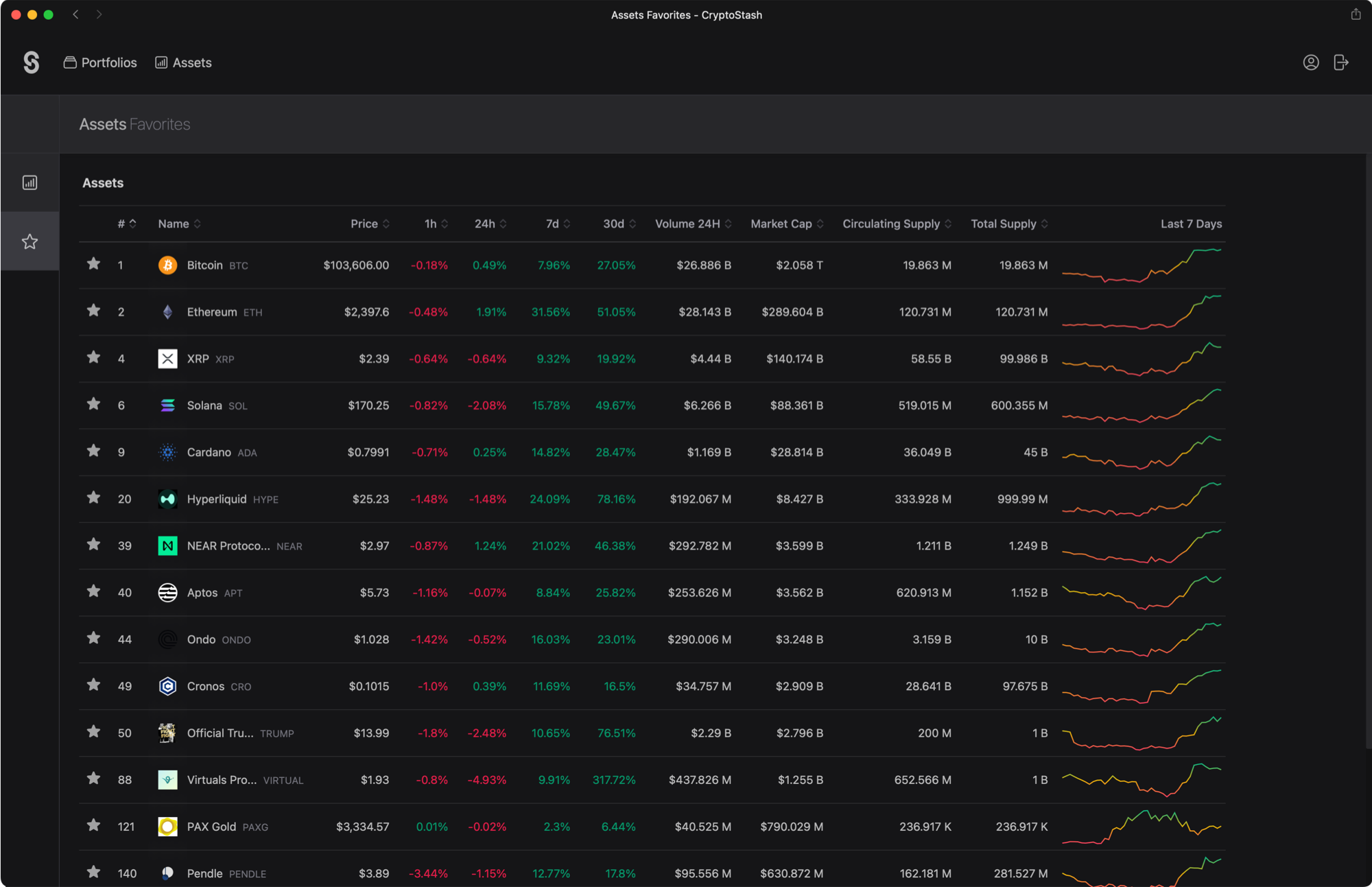Sort by 30d change column
The image size is (1372, 887).
(x=619, y=224)
